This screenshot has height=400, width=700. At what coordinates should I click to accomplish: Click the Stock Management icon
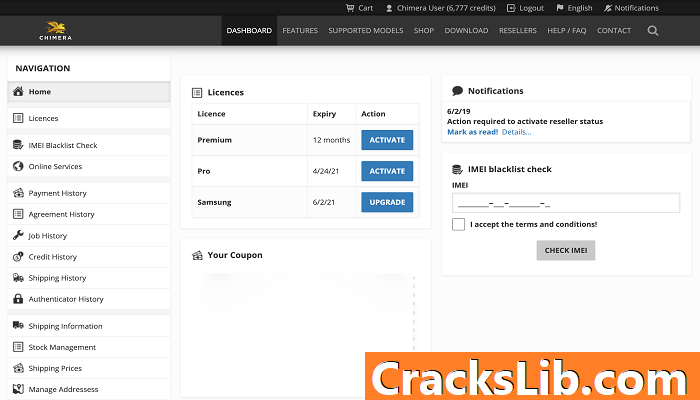coord(18,347)
